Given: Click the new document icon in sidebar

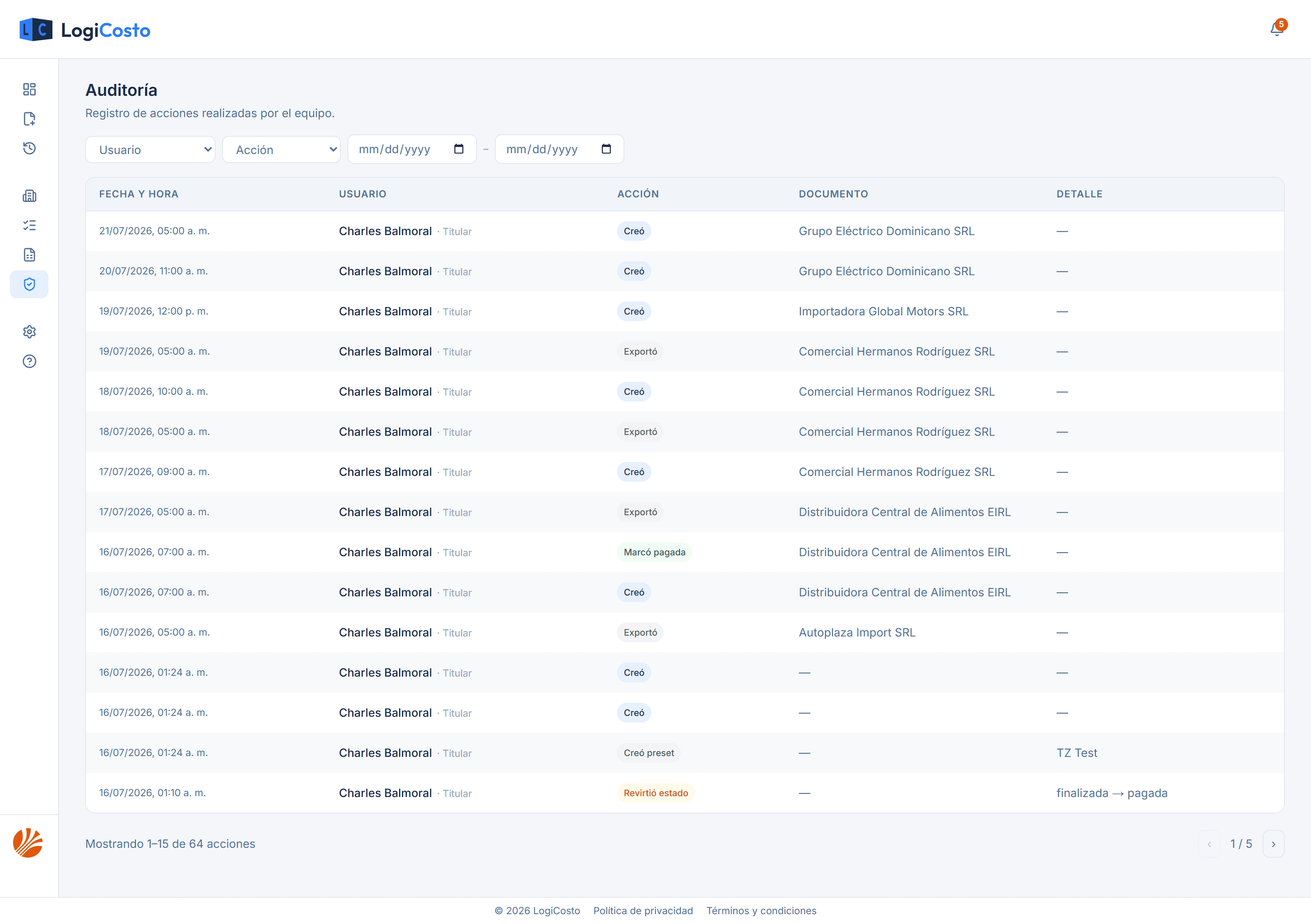Looking at the screenshot, I should 29,119.
